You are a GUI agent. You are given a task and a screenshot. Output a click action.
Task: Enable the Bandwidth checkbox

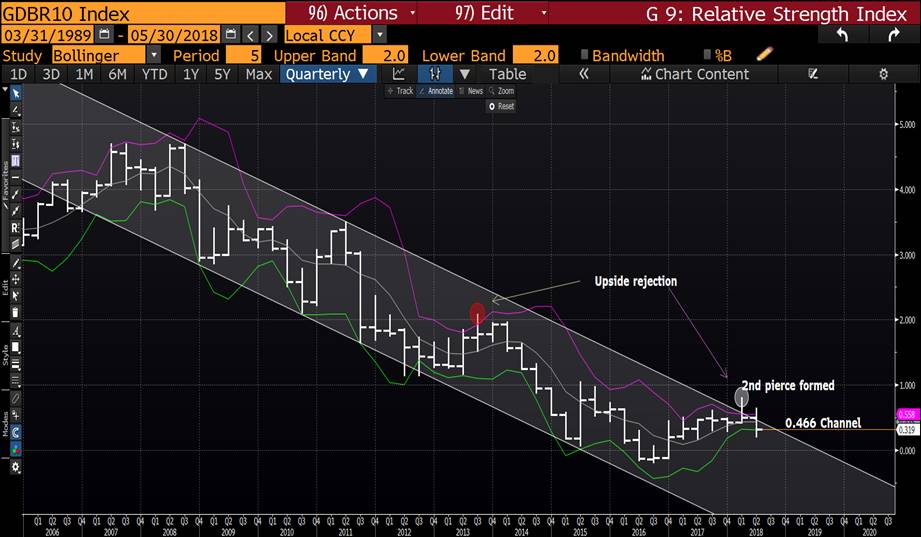pyautogui.click(x=584, y=55)
